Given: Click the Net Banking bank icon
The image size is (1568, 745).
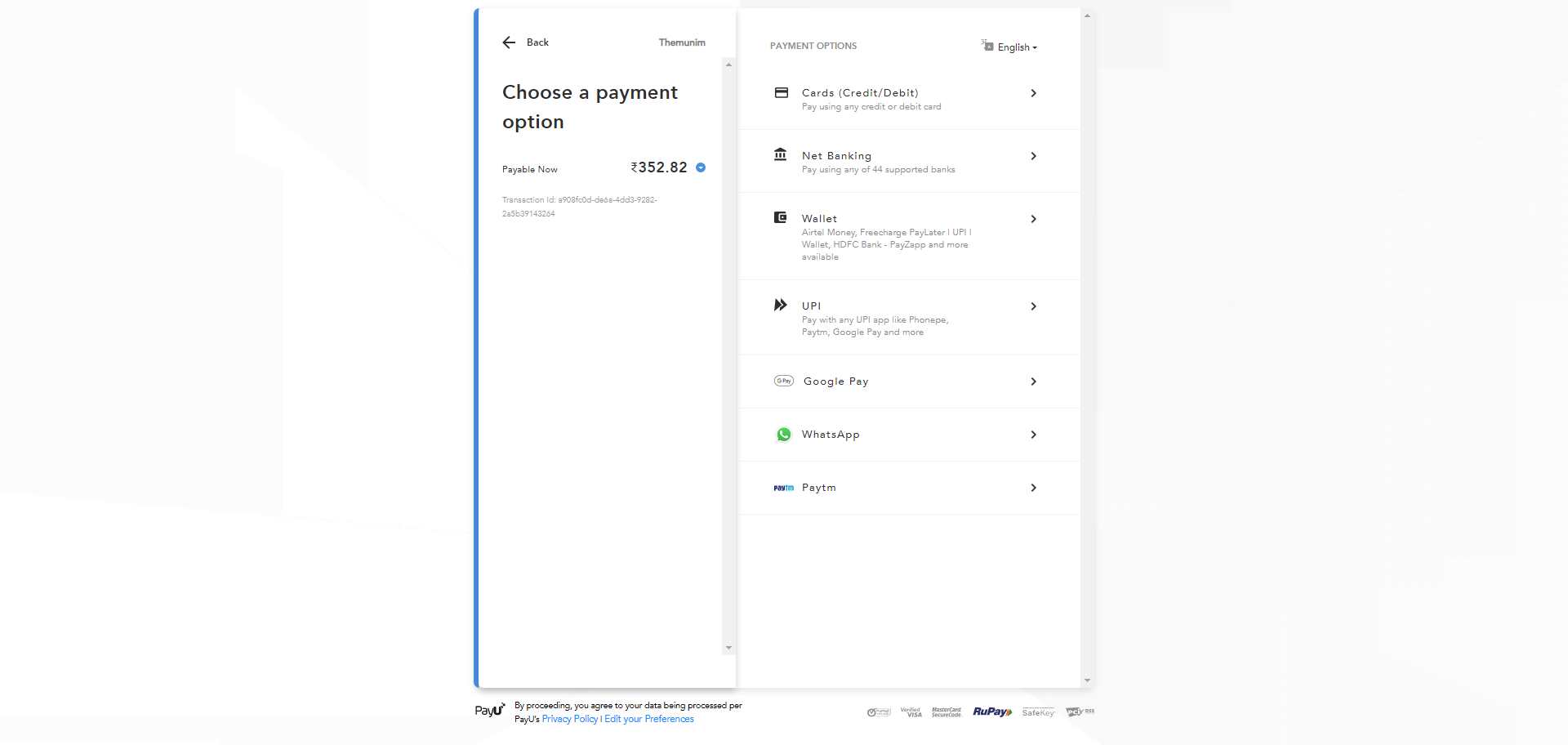Looking at the screenshot, I should pyautogui.click(x=781, y=154).
